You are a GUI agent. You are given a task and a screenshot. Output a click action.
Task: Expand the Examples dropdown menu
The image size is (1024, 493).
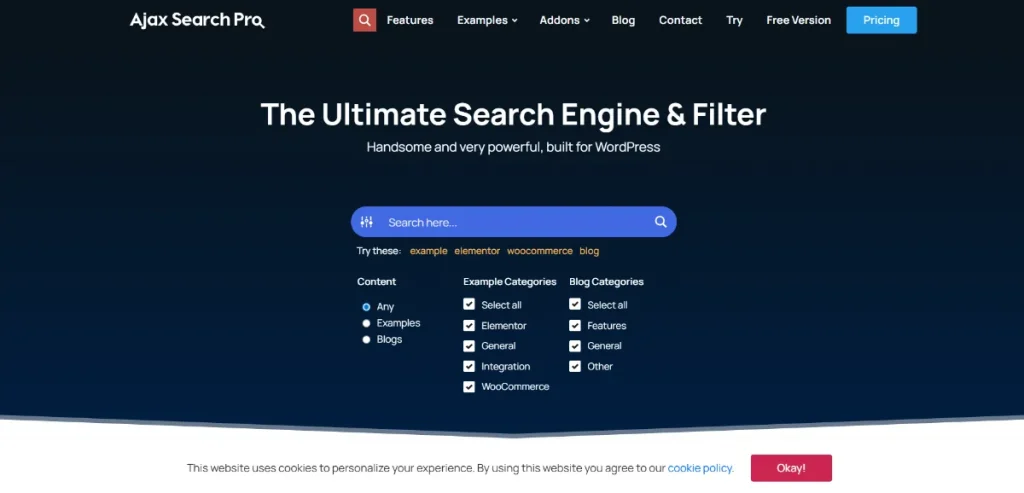pyautogui.click(x=487, y=20)
